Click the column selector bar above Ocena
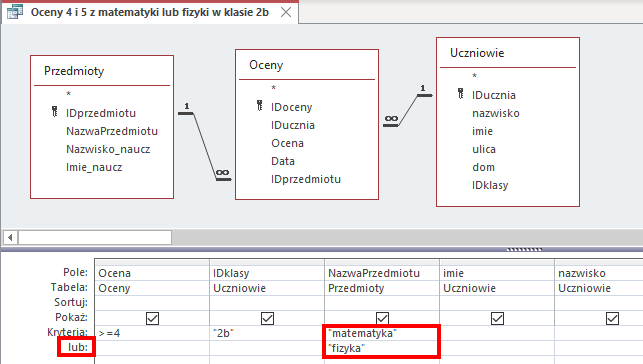 [152, 262]
